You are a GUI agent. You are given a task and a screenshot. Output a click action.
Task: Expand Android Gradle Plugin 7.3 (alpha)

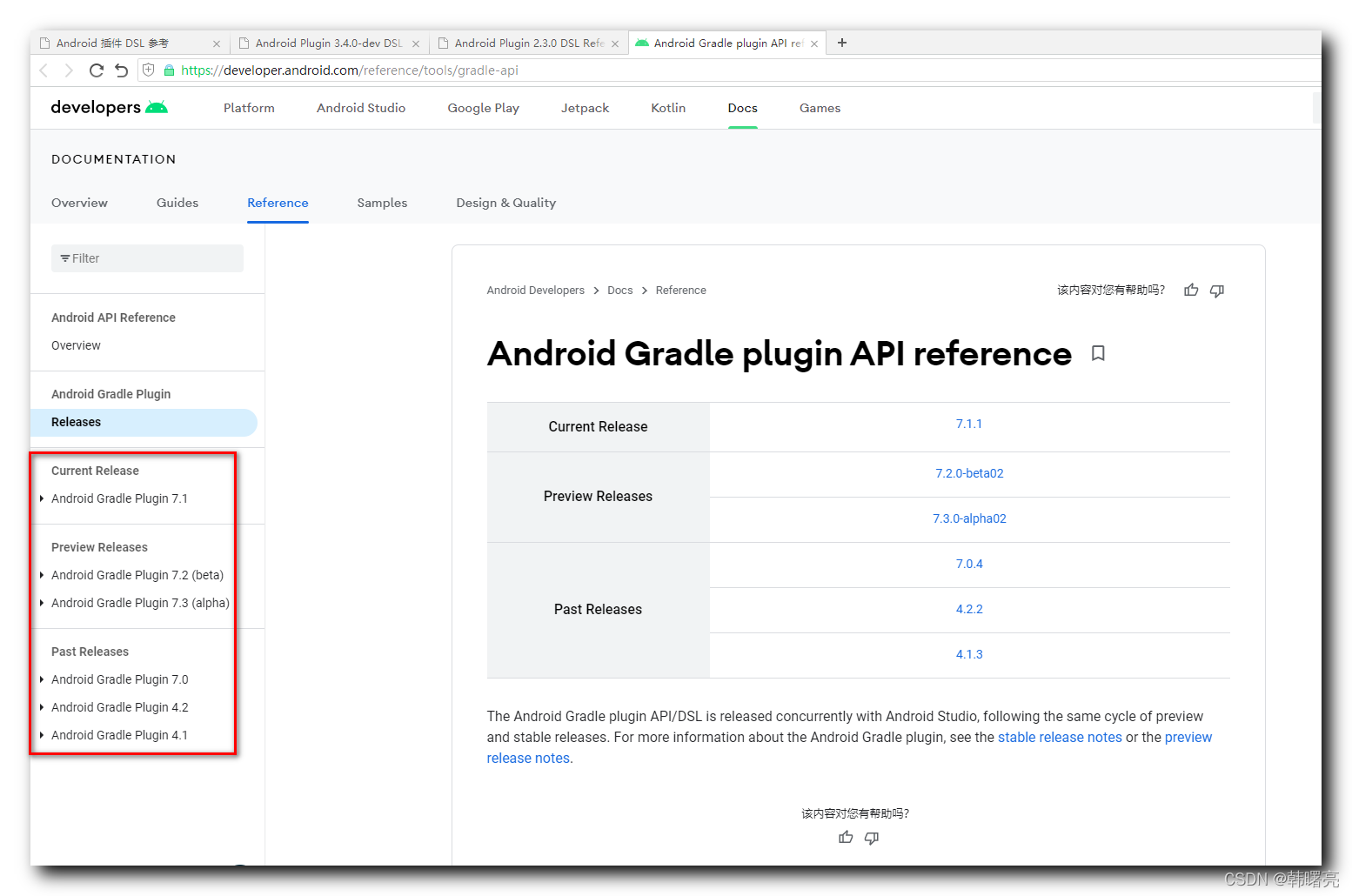pyautogui.click(x=42, y=603)
